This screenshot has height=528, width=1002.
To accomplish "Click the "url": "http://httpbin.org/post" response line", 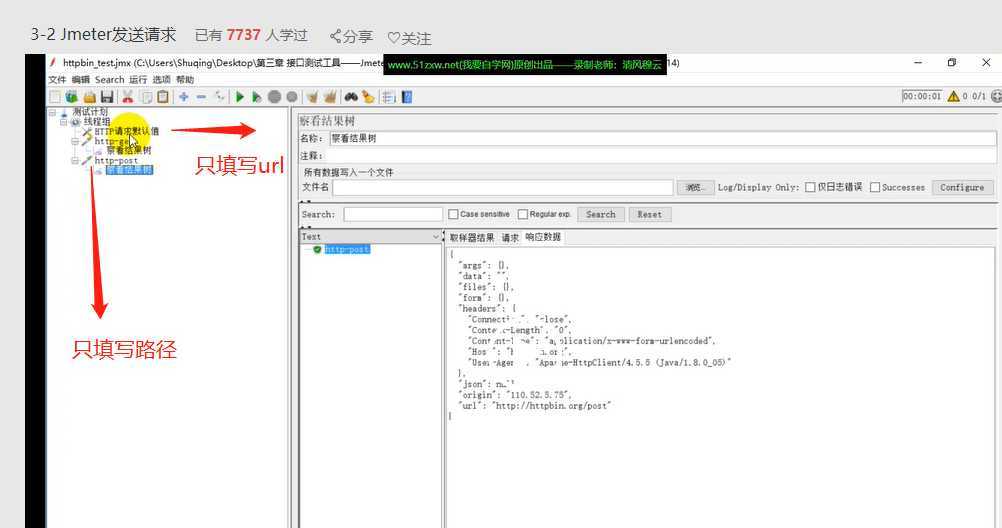I will coord(535,405).
